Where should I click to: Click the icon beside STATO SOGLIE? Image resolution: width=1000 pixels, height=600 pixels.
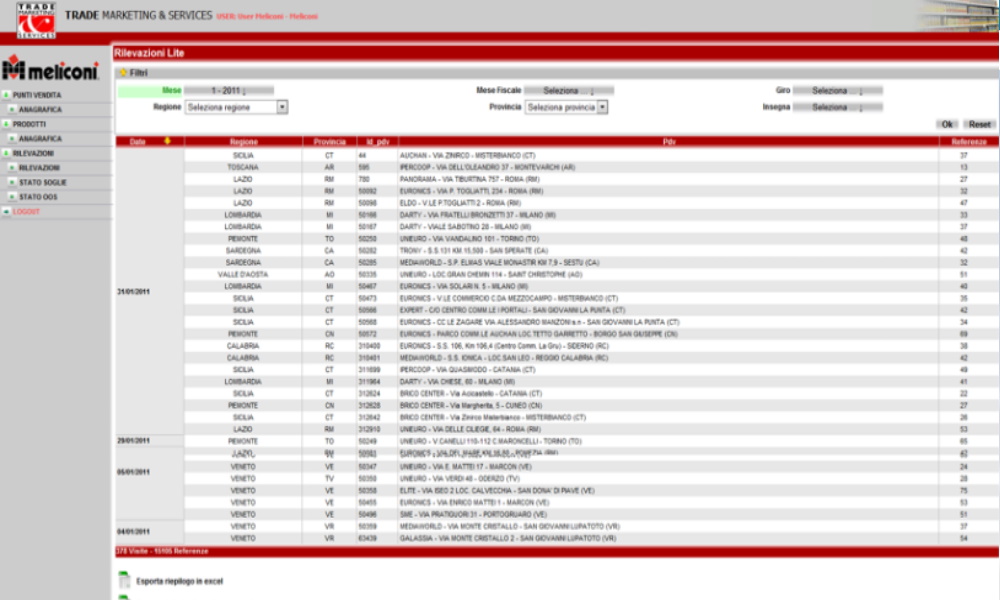pyautogui.click(x=12, y=182)
